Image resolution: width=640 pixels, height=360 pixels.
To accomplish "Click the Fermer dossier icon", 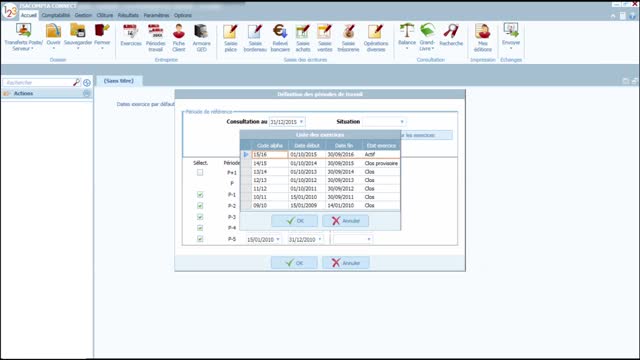I will 102,31.
